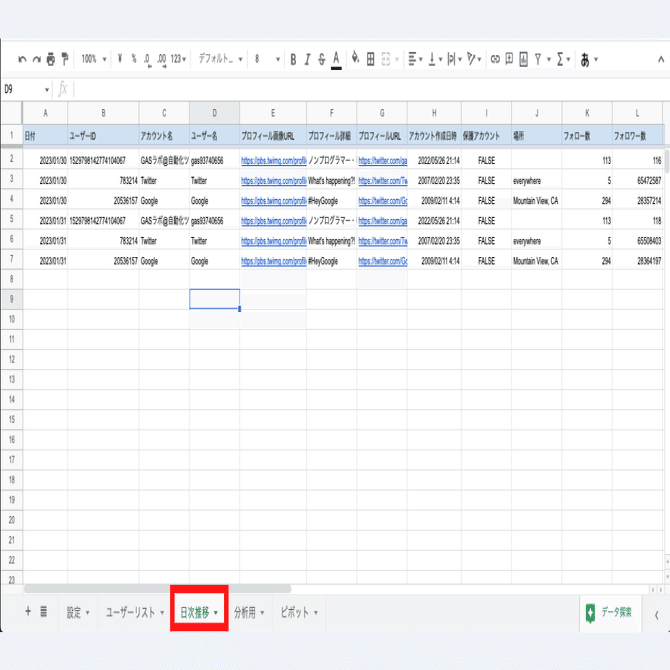Click the merge cells icon
The image size is (670, 670).
point(386,59)
